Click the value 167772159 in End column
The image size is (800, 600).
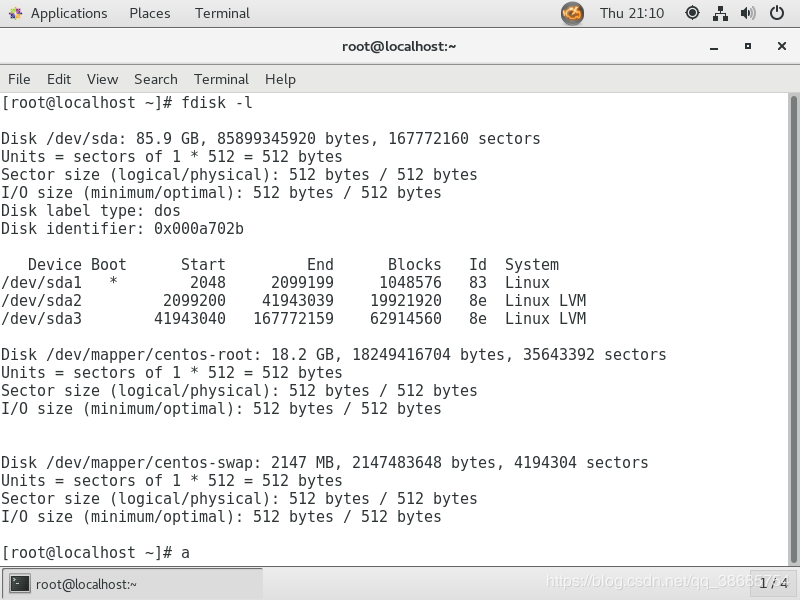point(293,318)
